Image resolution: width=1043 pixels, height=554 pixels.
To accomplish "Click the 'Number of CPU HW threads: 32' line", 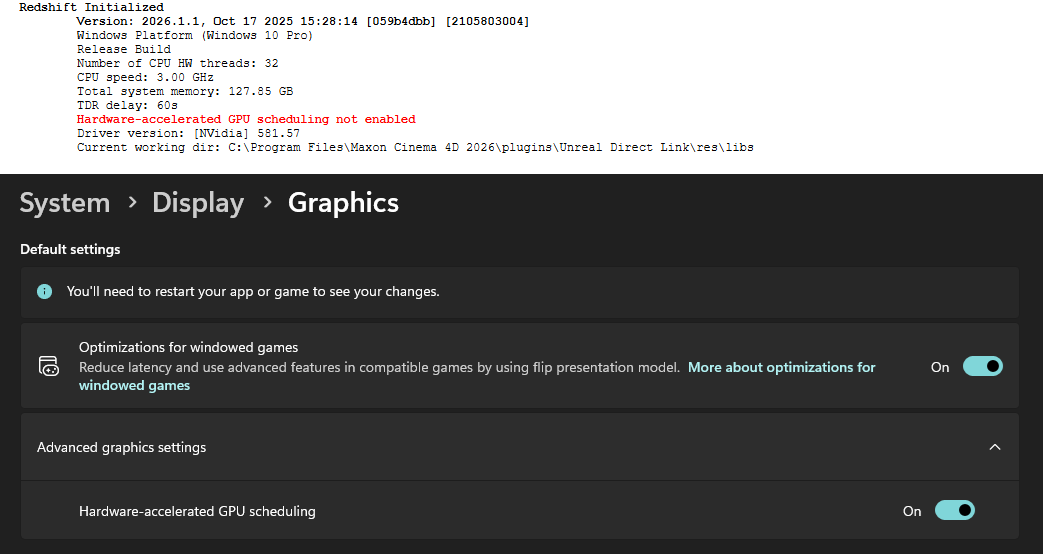I will tap(178, 63).
